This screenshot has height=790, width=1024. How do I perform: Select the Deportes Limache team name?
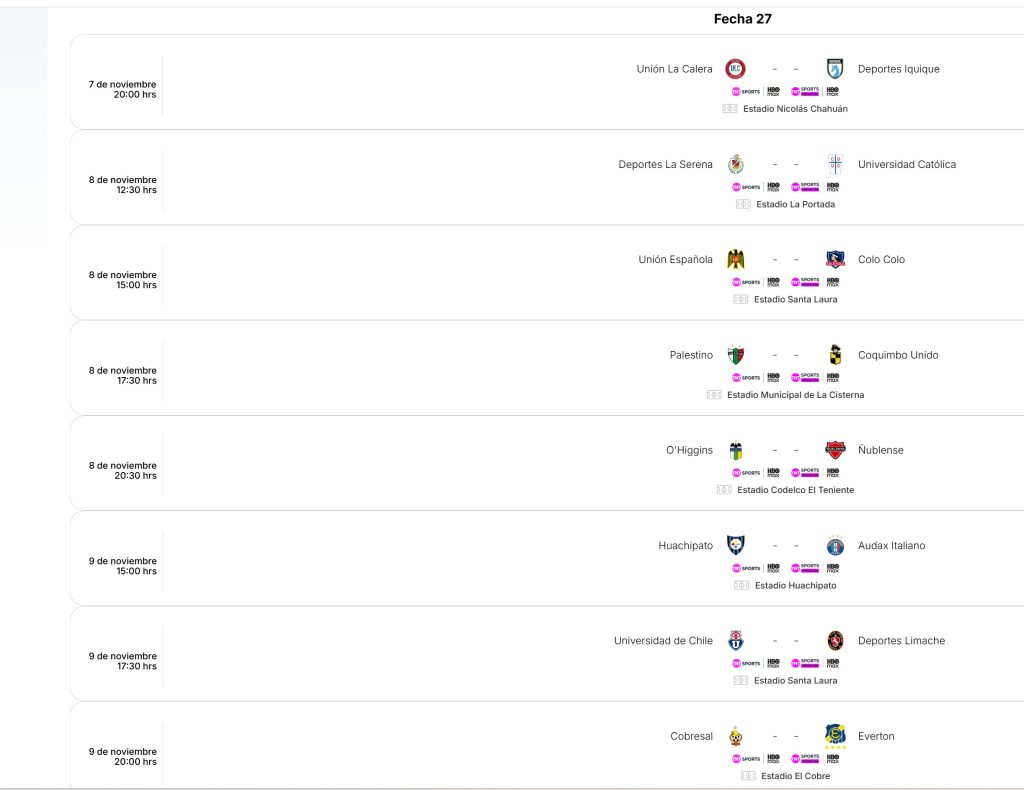901,641
